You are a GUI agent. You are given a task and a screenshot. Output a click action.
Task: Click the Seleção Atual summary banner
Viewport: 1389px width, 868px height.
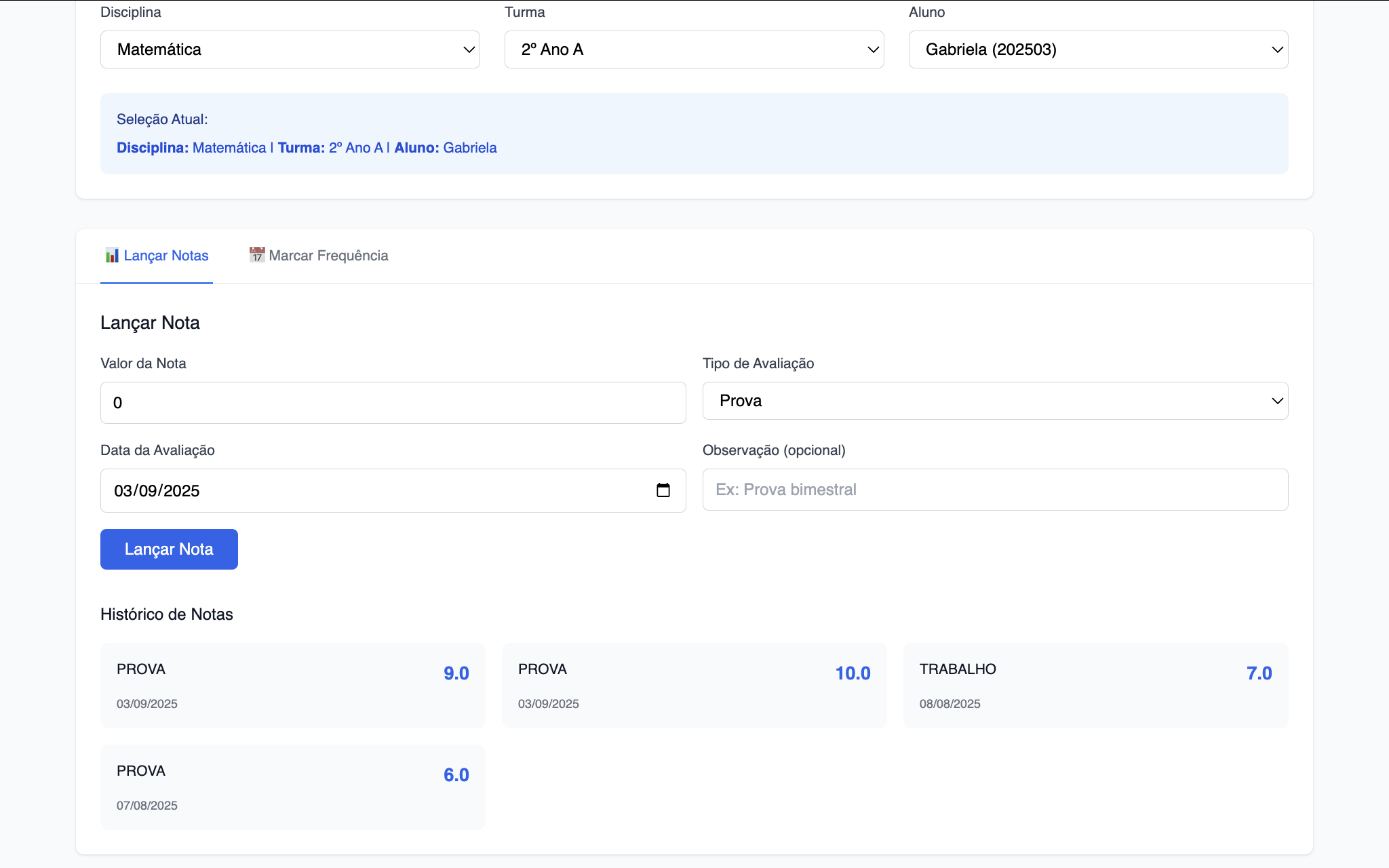(694, 134)
